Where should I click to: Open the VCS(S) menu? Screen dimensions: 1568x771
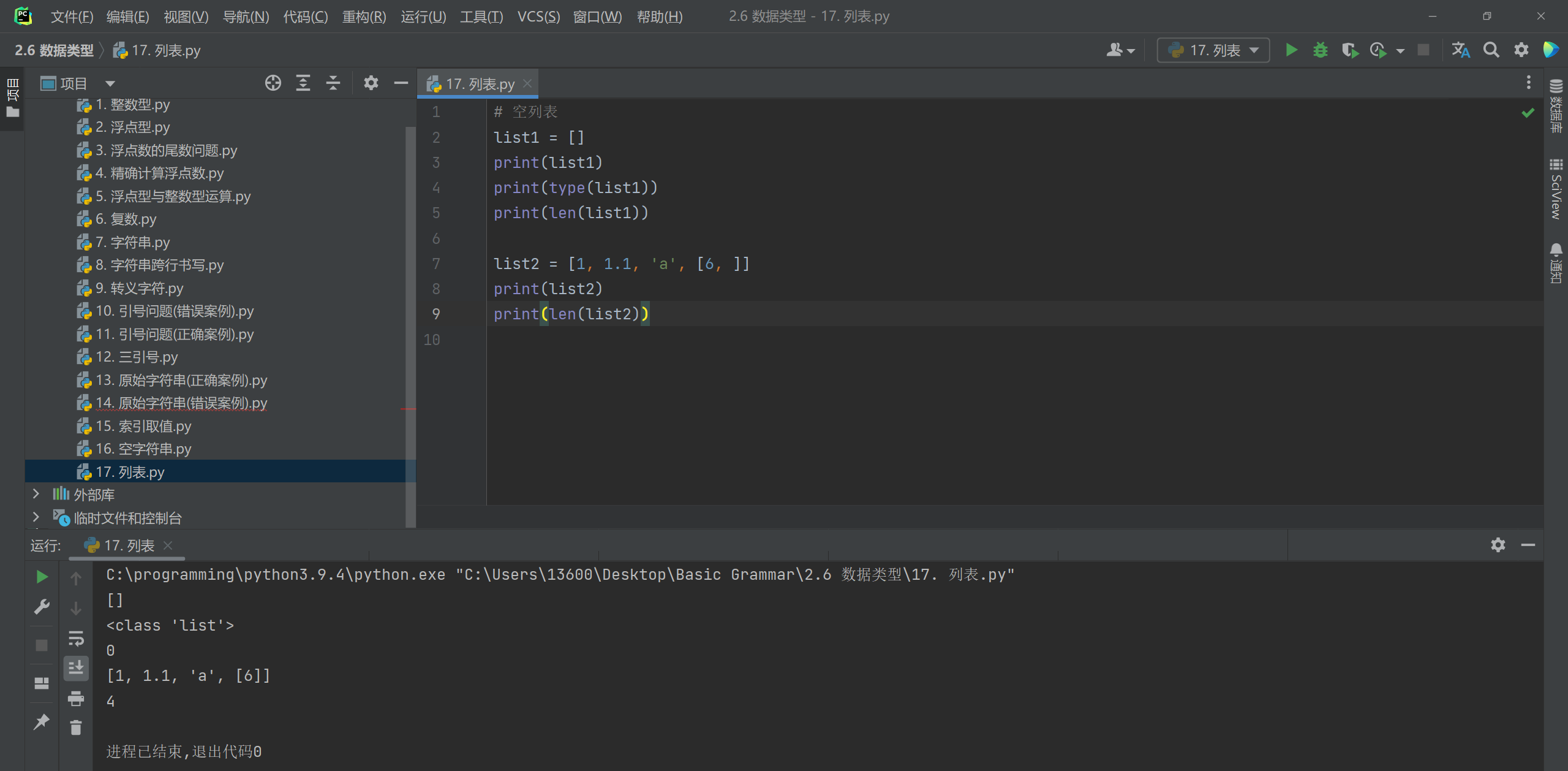point(538,17)
